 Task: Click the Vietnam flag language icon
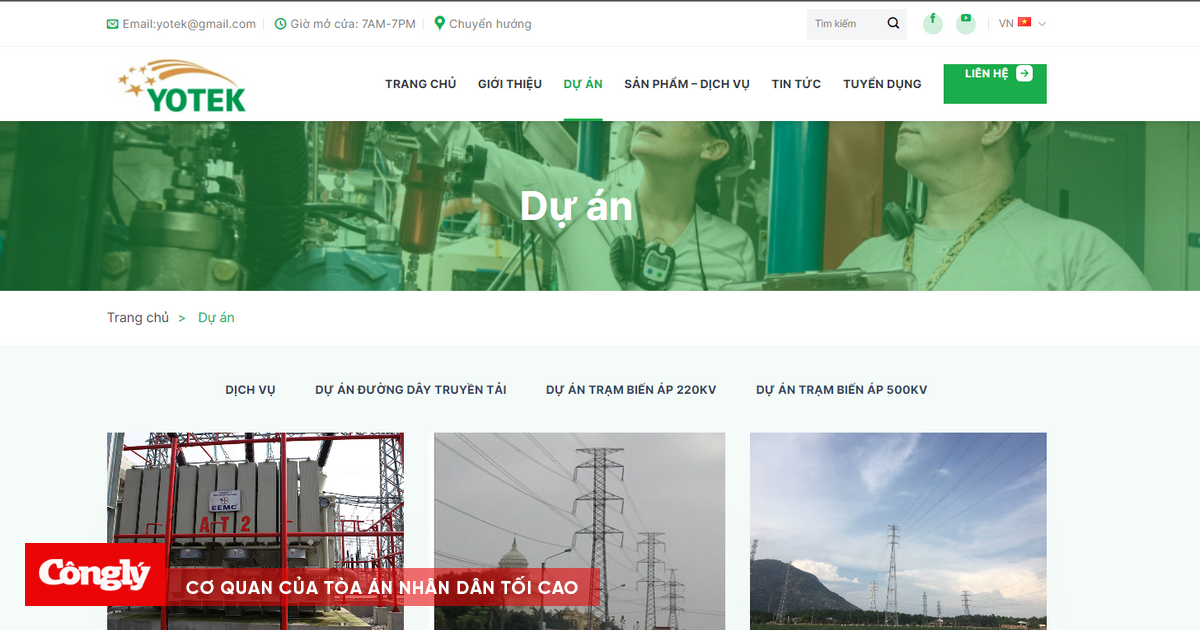pos(1023,23)
